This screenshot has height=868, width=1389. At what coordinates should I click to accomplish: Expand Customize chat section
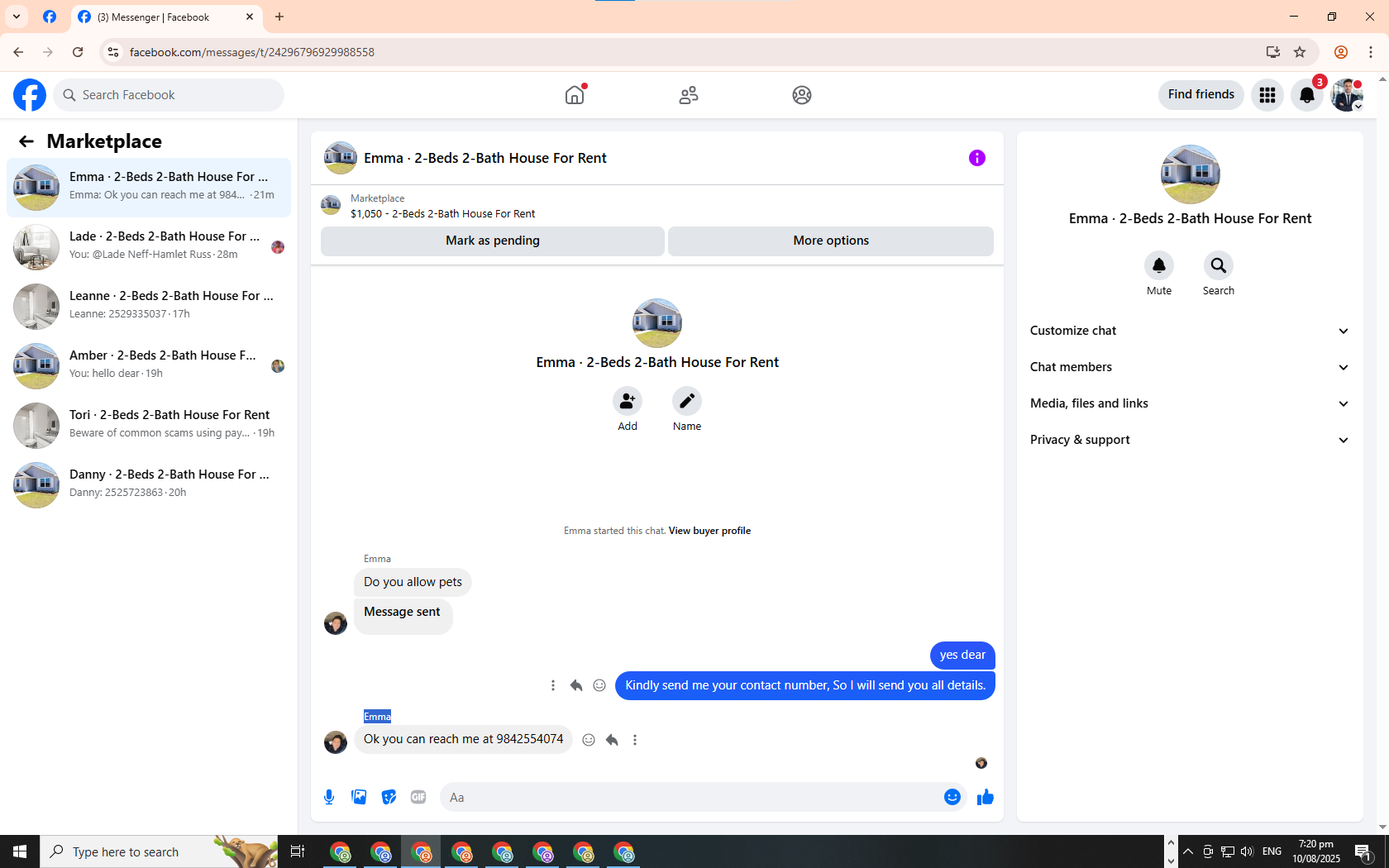pyautogui.click(x=1190, y=331)
